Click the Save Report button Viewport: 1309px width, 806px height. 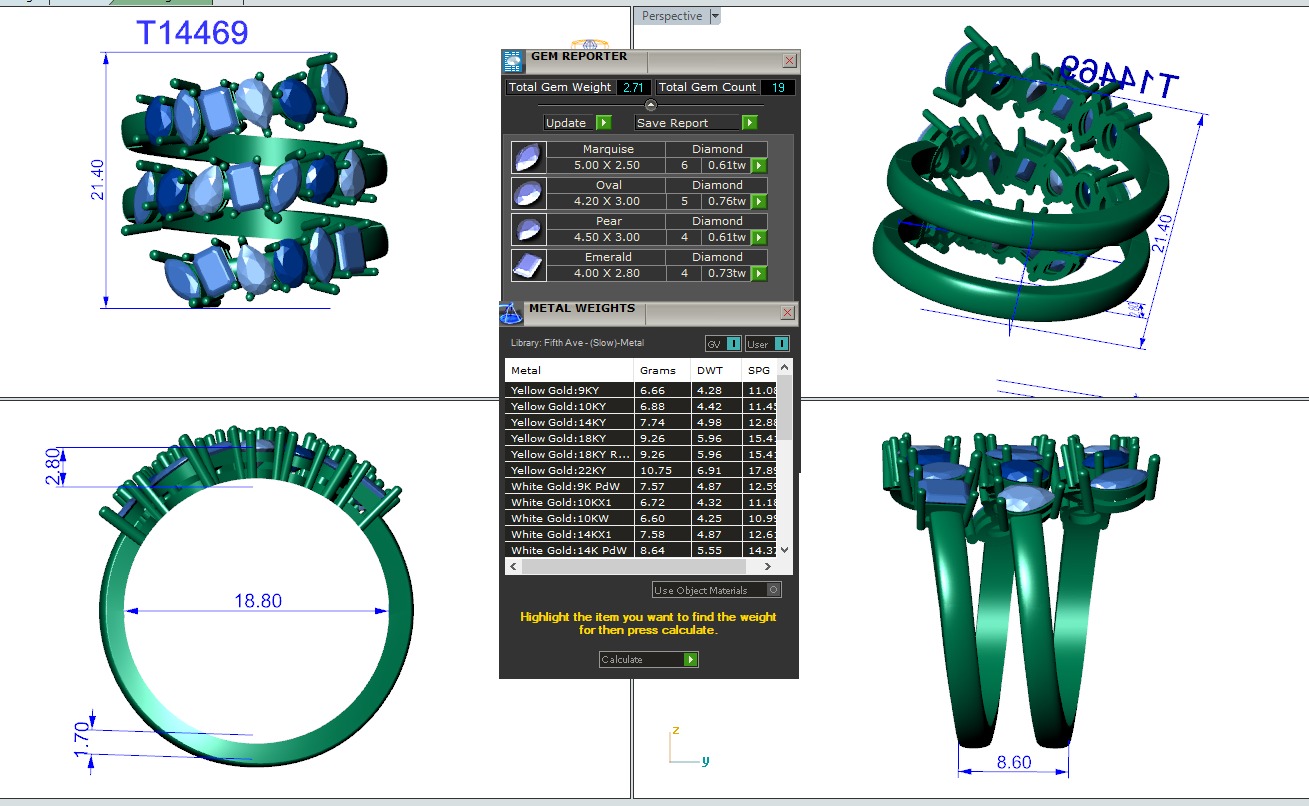click(696, 123)
